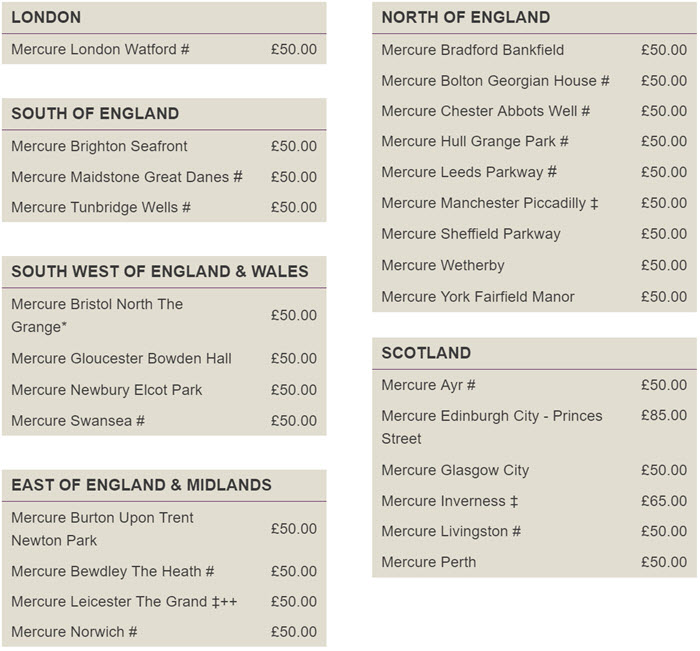This screenshot has width=700, height=651.
Task: Click the SCOTLAND section heading
Action: (426, 353)
